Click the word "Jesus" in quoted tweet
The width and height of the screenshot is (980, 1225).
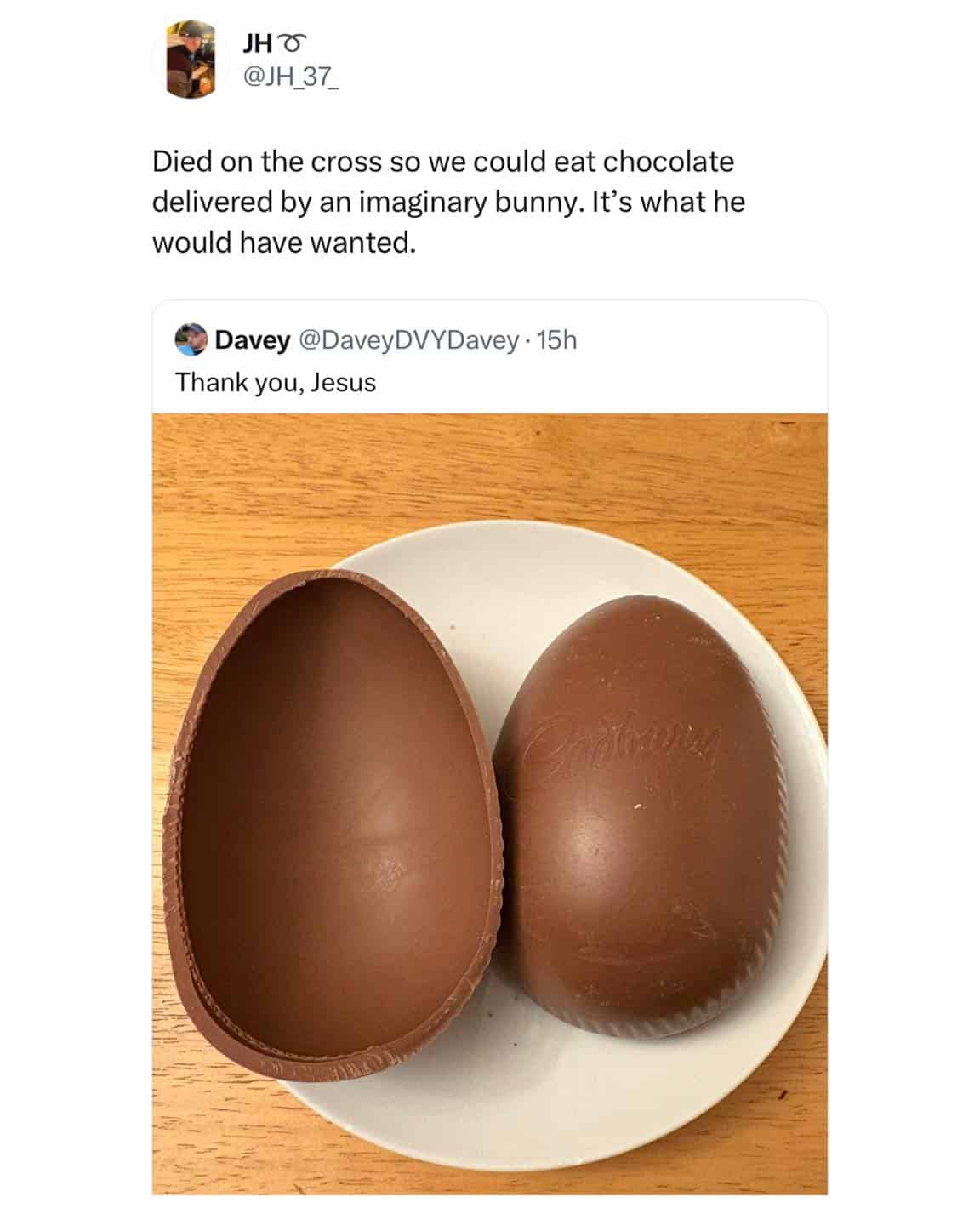click(343, 383)
